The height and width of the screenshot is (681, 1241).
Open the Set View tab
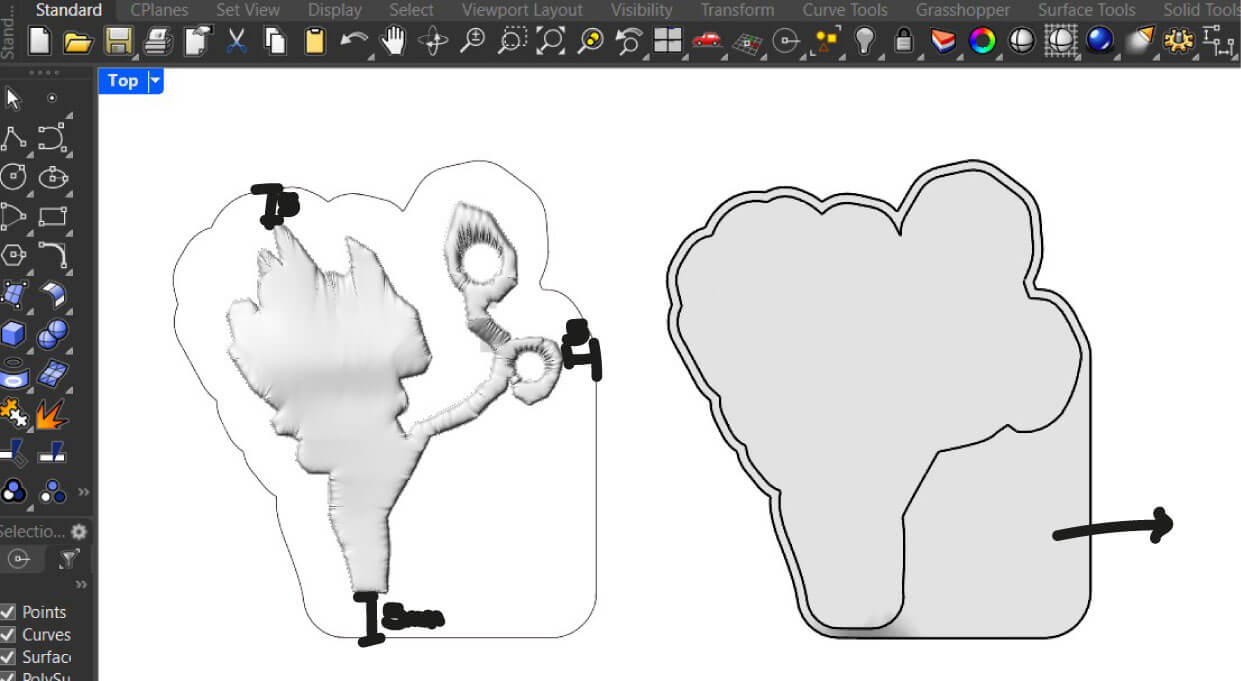coord(248,10)
